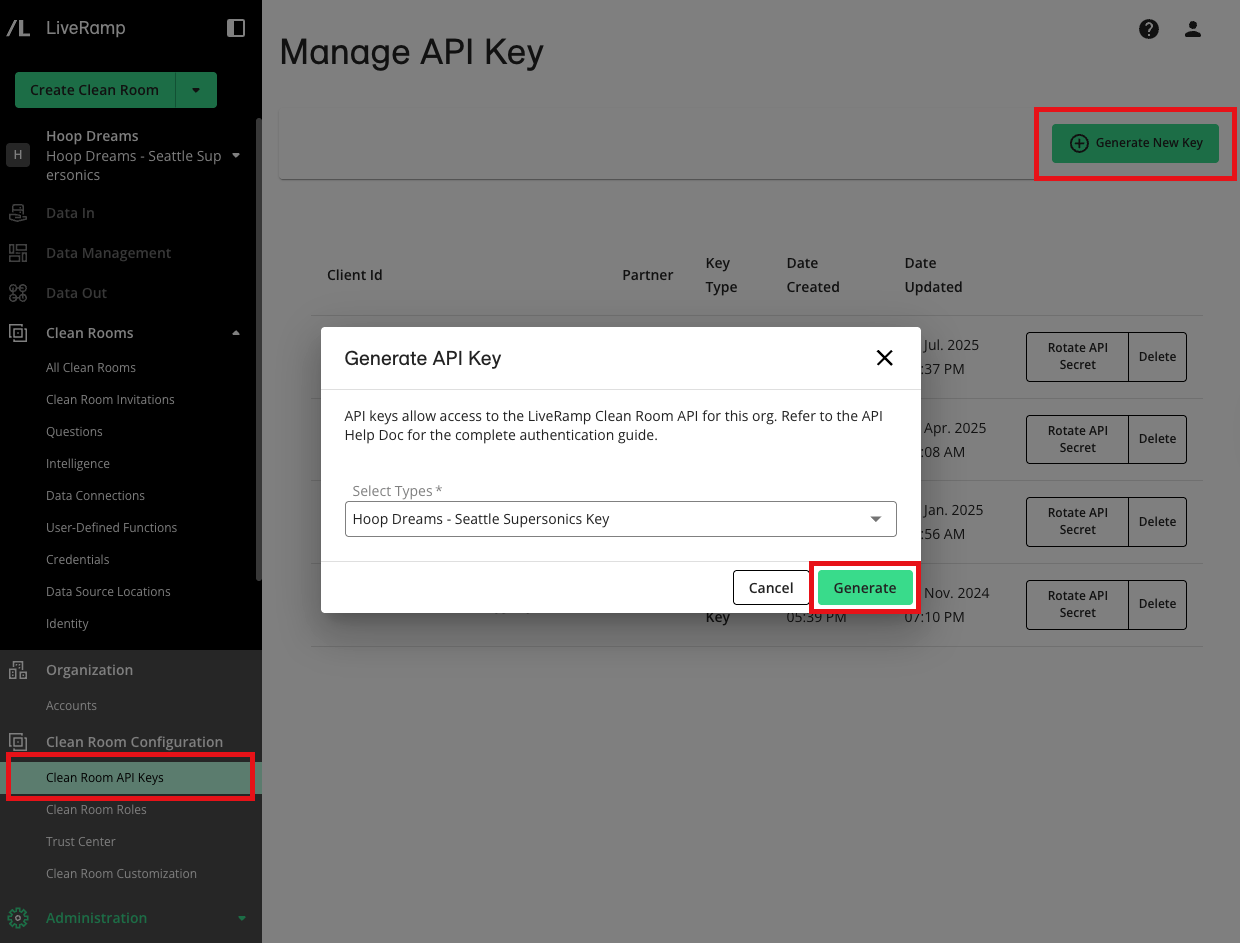Screen dimensions: 1240x943
Task: Open the help question mark icon
Action: click(1149, 29)
